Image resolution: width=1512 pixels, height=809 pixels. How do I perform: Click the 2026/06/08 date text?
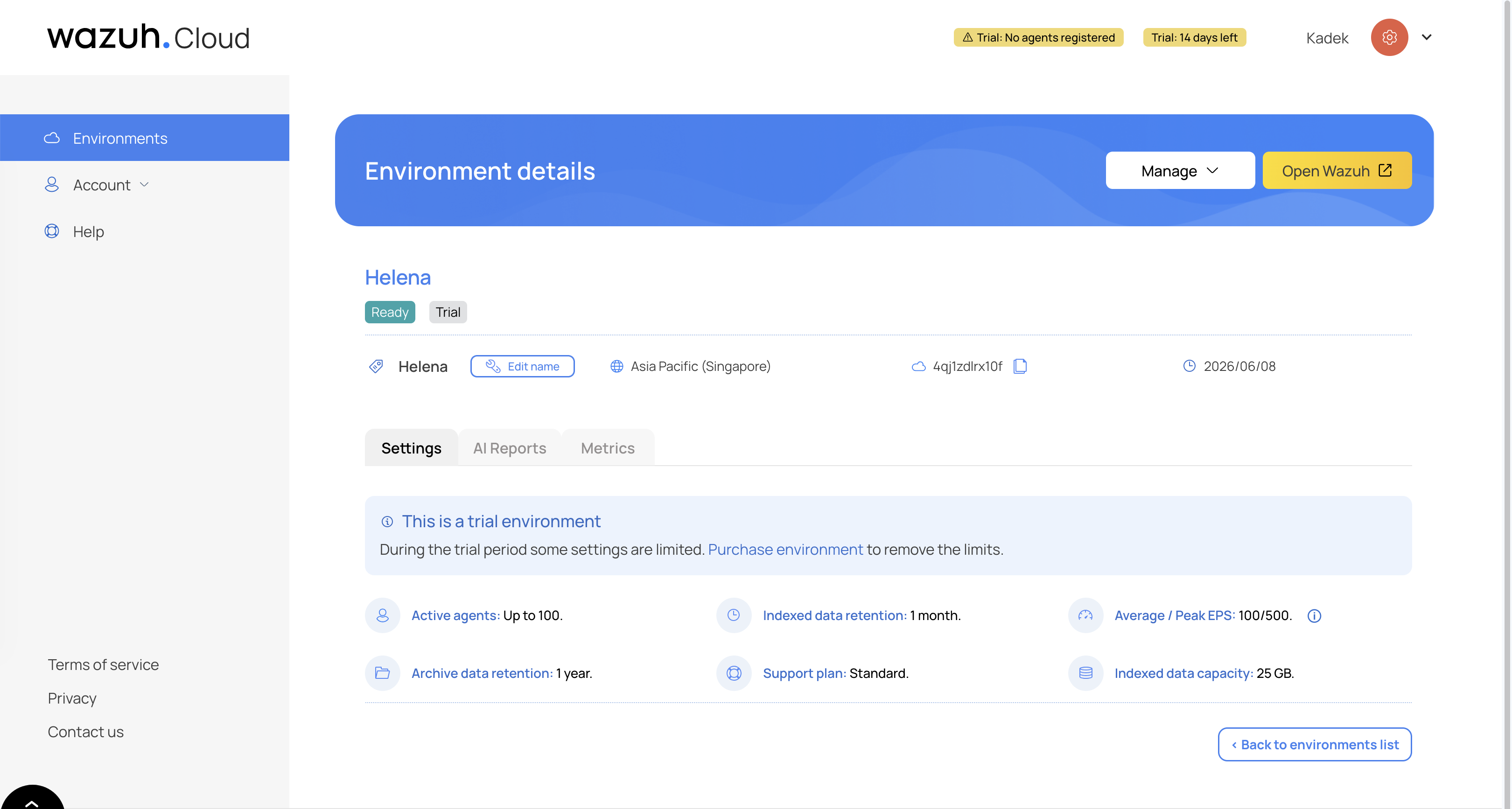(1239, 366)
